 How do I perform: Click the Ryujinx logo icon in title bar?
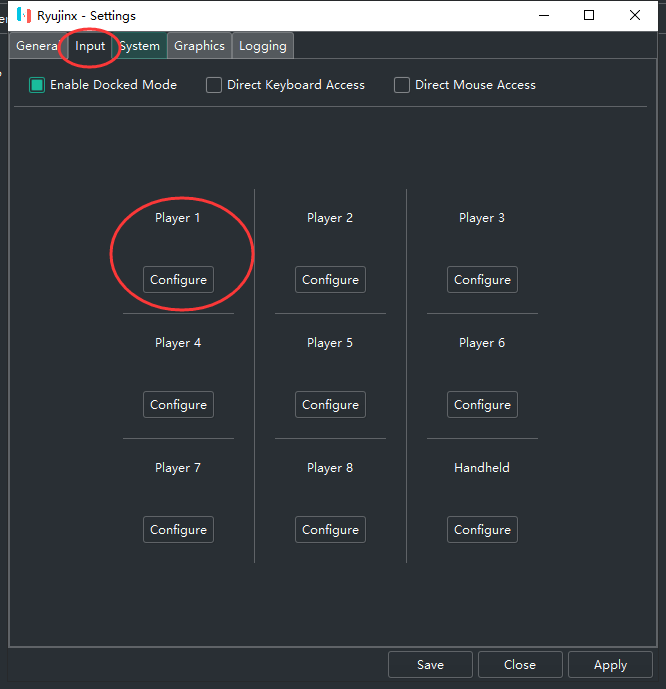point(24,16)
